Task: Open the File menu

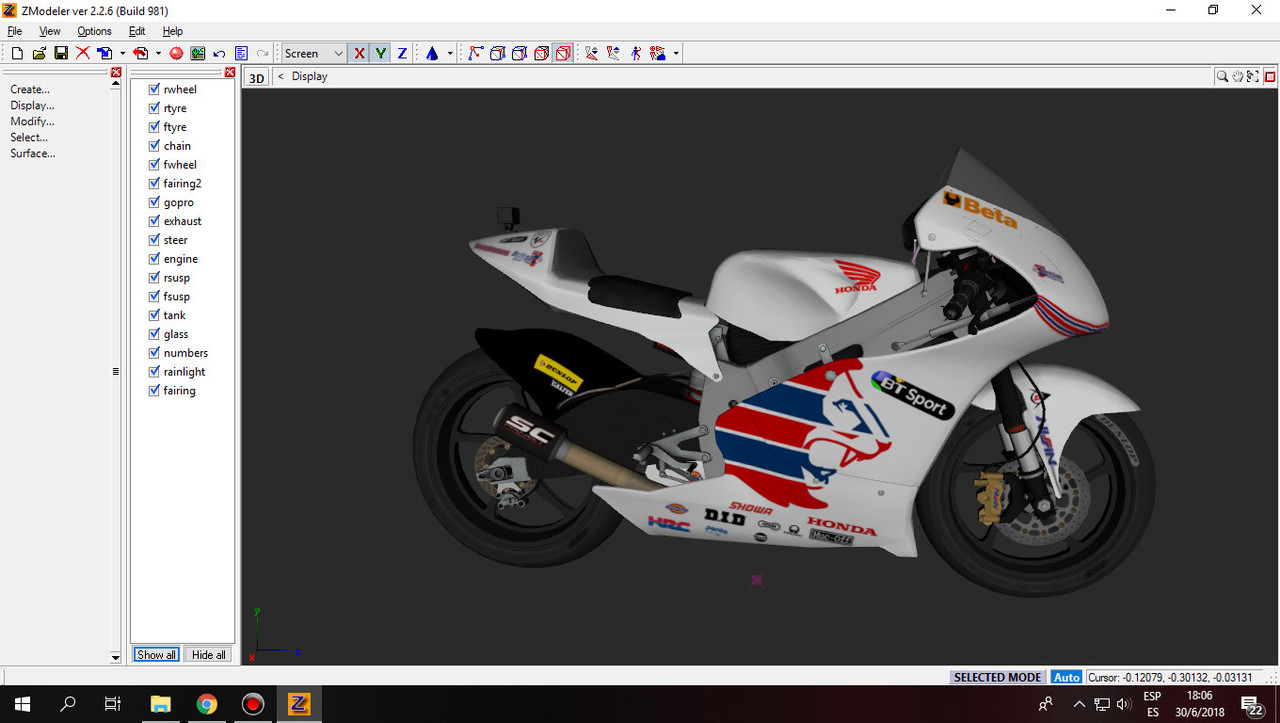Action: point(15,31)
